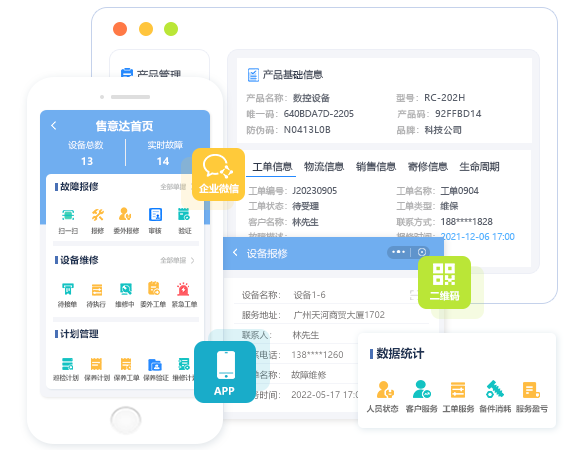Open the 审核 review icon

[155, 215]
